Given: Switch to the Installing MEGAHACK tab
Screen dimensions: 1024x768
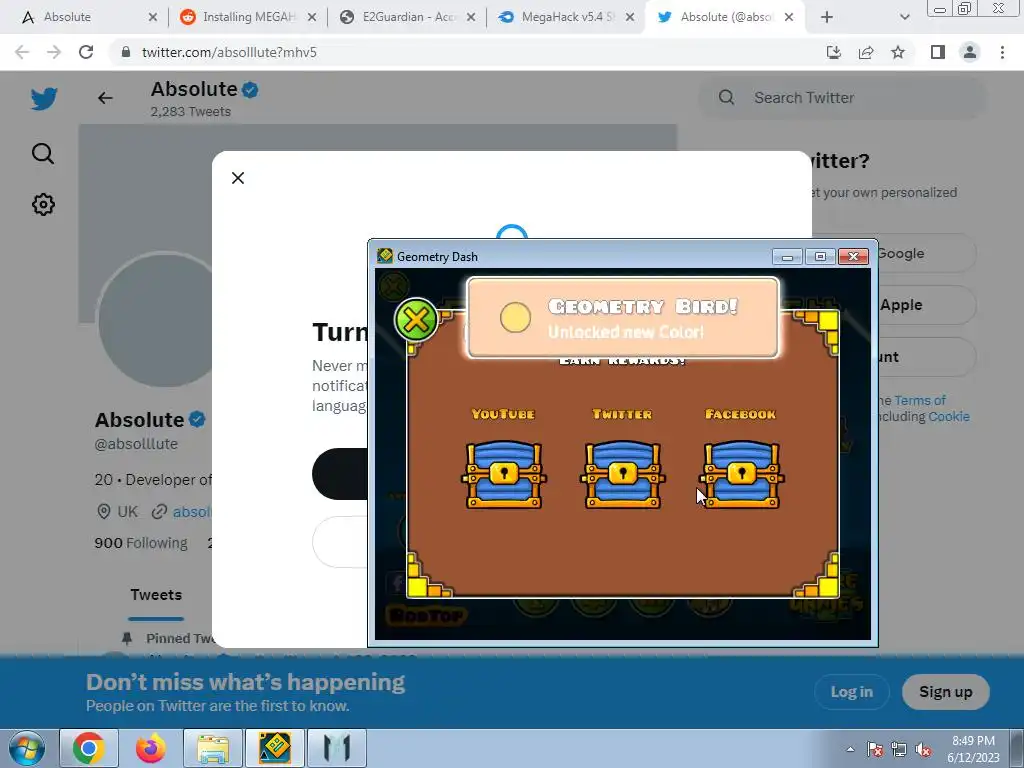Looking at the screenshot, I should point(248,17).
